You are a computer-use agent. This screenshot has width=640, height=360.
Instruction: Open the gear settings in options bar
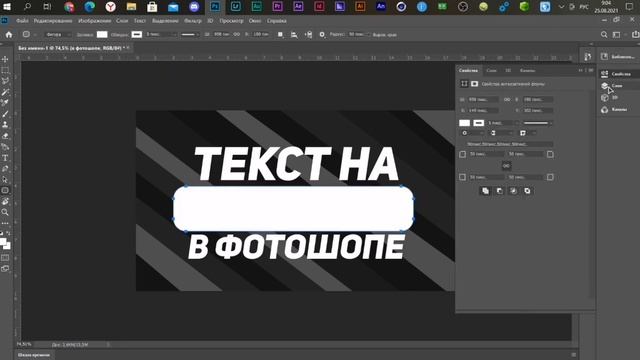[x=322, y=35]
